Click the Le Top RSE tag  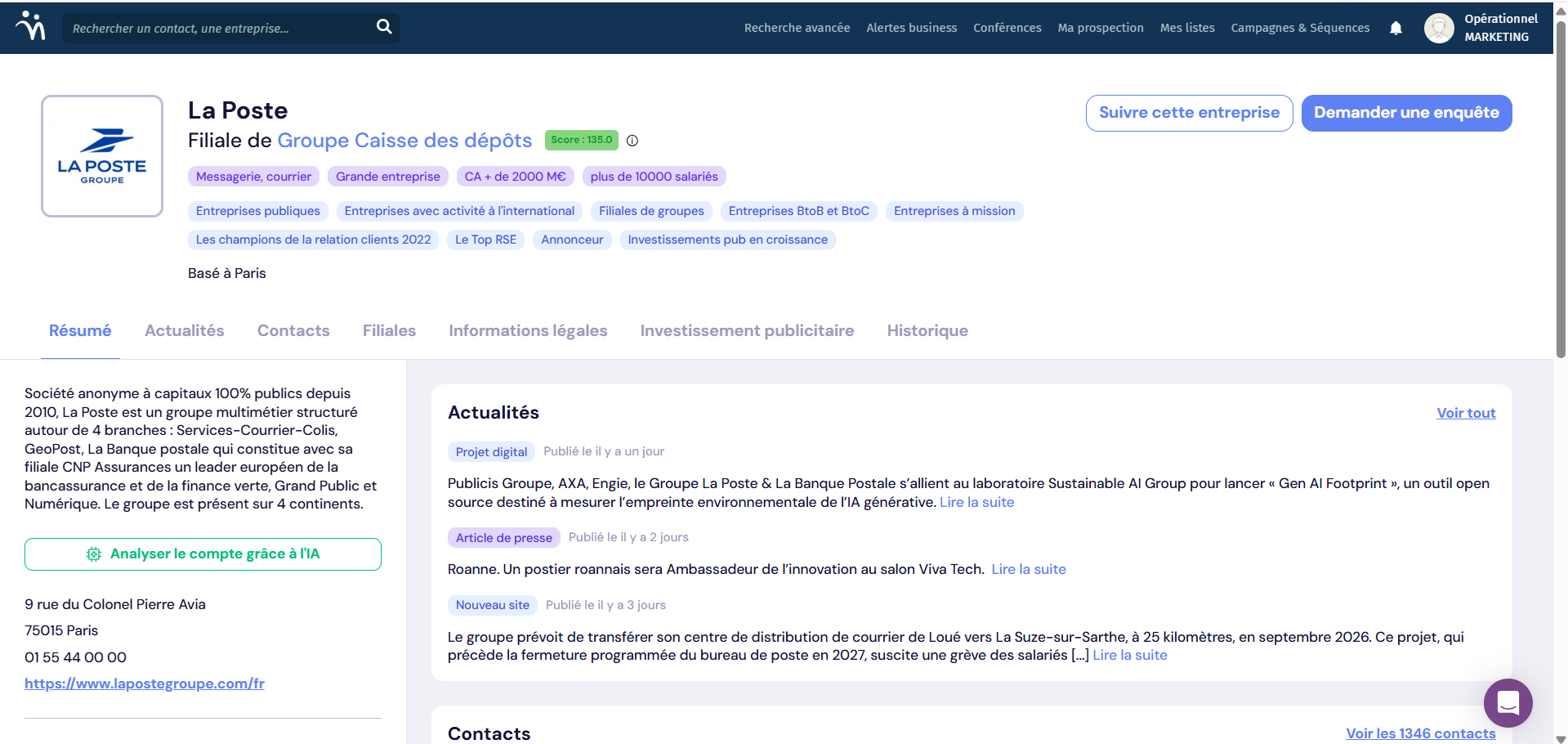[485, 240]
